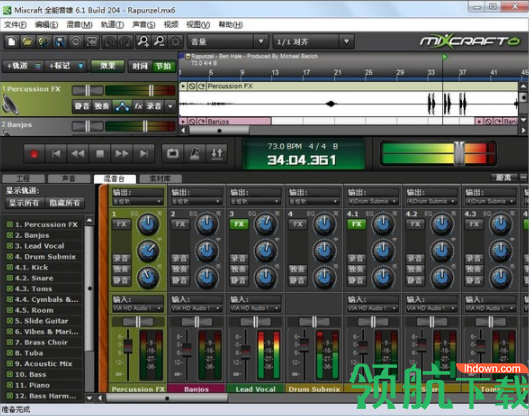
Task: Click the fast forward button
Action: click(x=122, y=154)
